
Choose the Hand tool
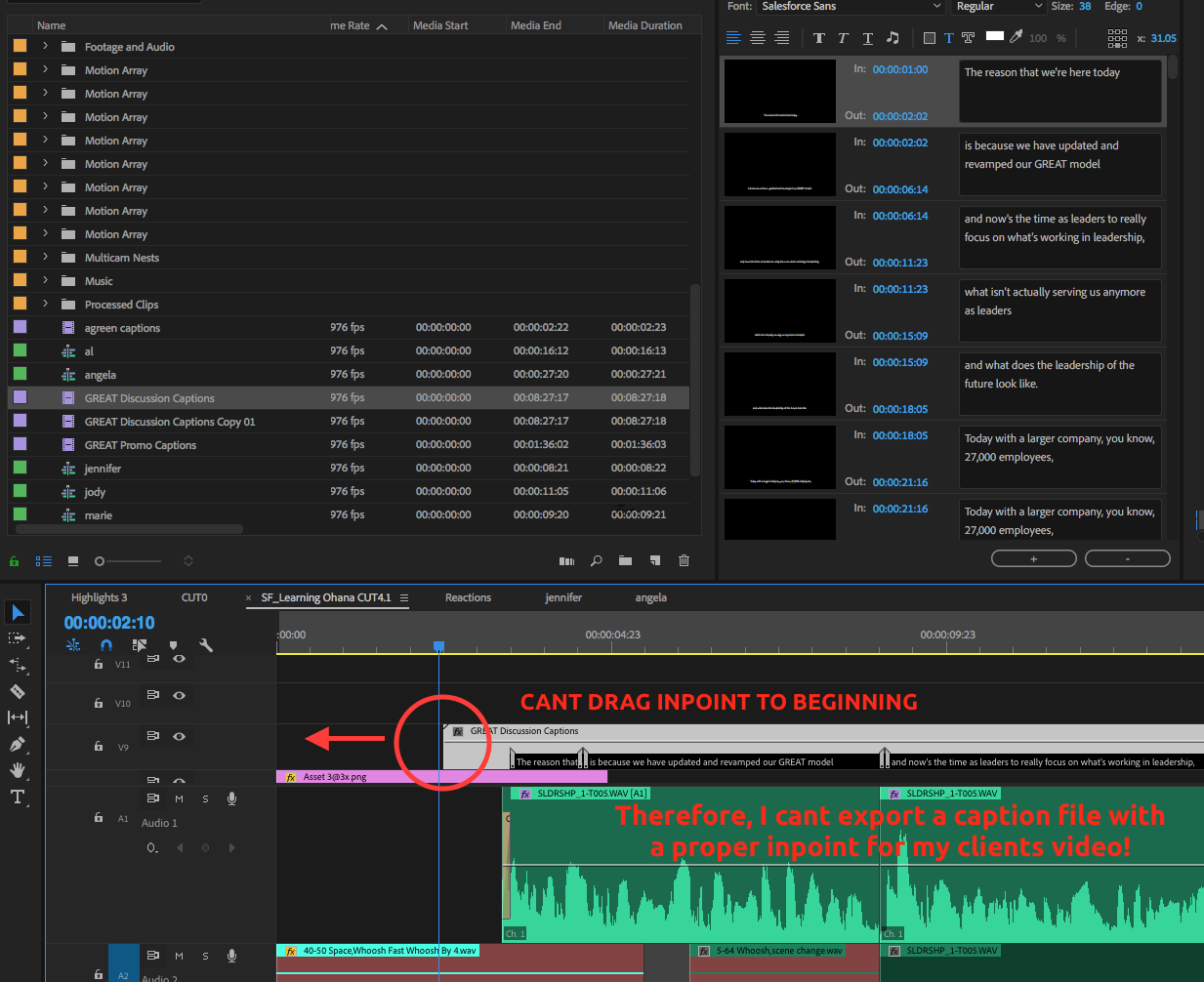point(18,770)
